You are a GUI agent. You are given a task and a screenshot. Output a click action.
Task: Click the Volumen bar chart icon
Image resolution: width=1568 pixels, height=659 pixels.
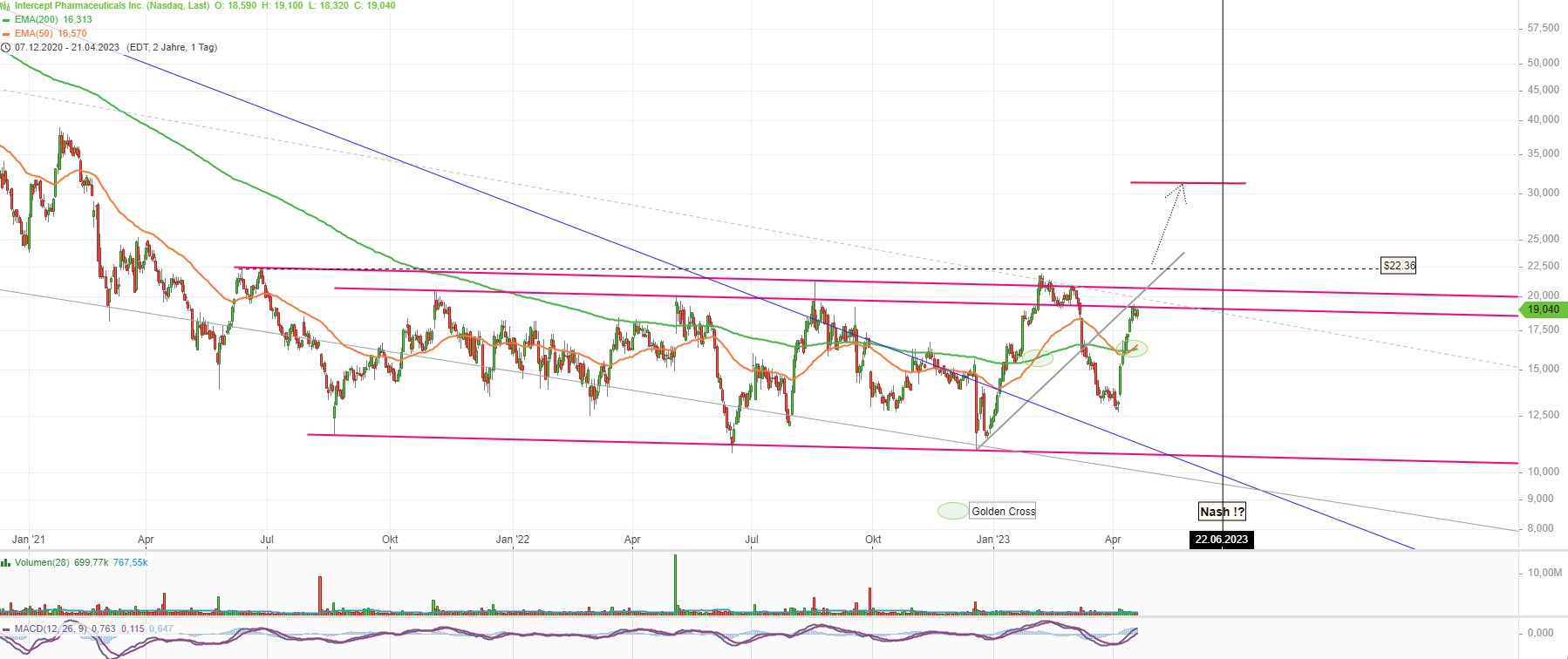pyautogui.click(x=6, y=563)
